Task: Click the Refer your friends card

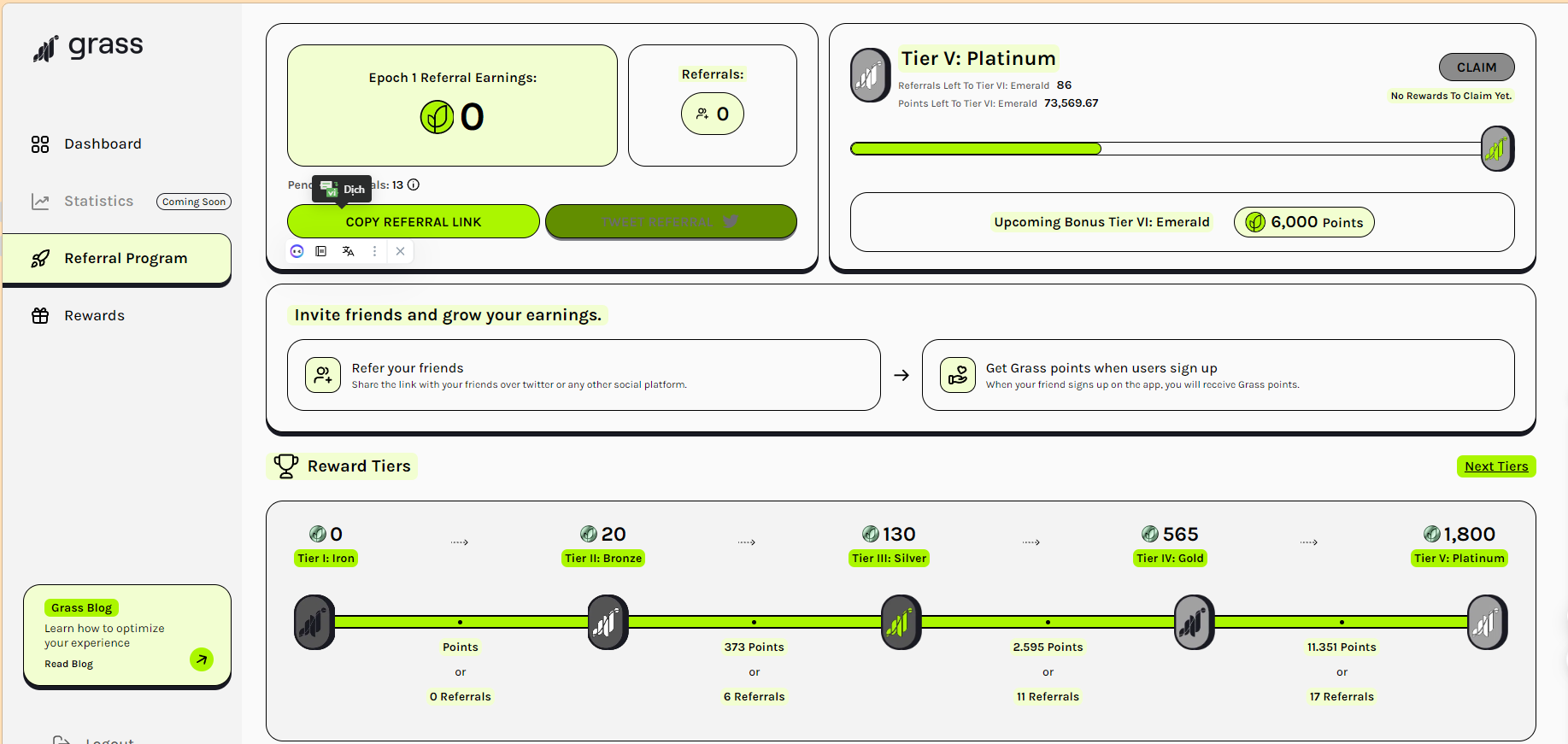Action: coord(584,375)
